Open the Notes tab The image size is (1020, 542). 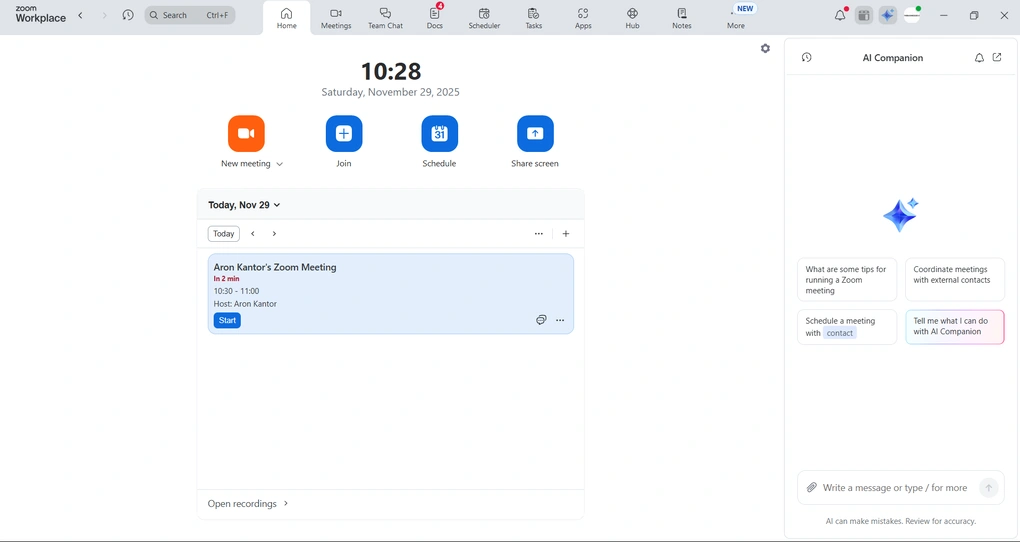pyautogui.click(x=682, y=18)
